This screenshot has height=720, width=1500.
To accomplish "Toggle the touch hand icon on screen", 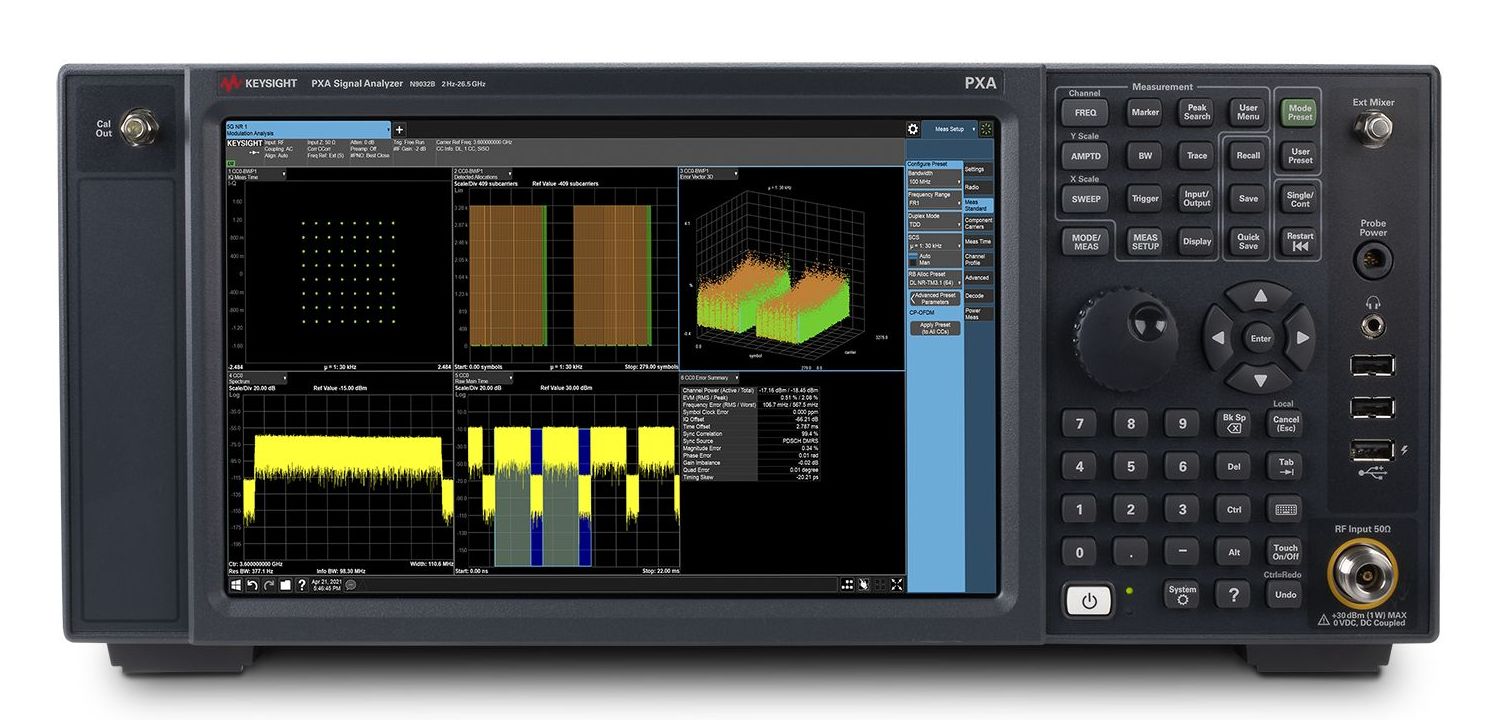I will (x=864, y=585).
